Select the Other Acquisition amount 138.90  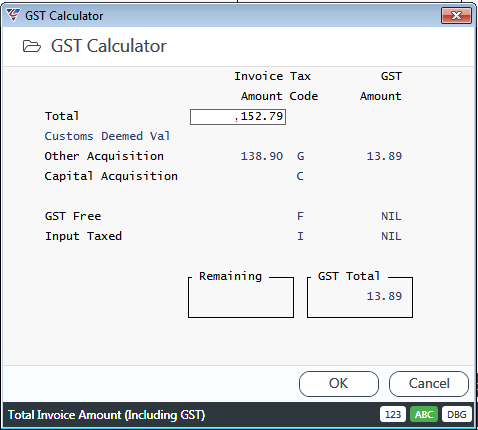coord(262,156)
